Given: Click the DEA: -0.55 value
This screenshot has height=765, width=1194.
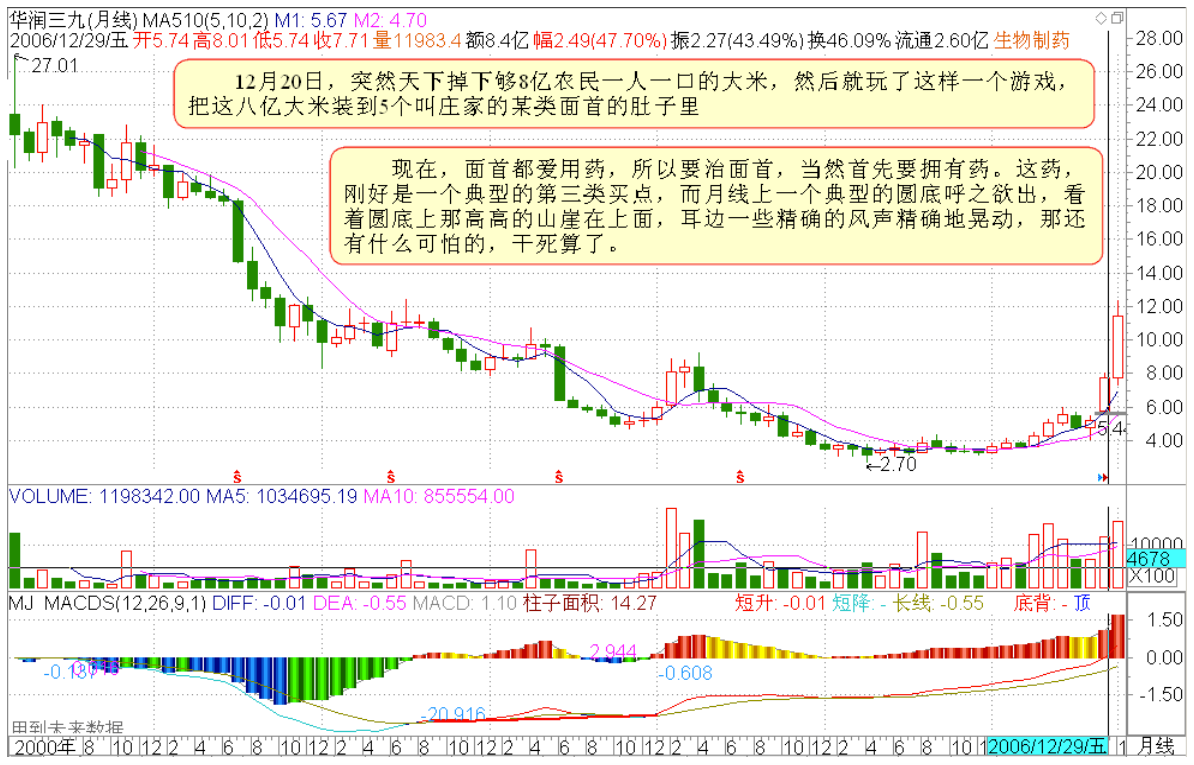Looking at the screenshot, I should (x=359, y=604).
